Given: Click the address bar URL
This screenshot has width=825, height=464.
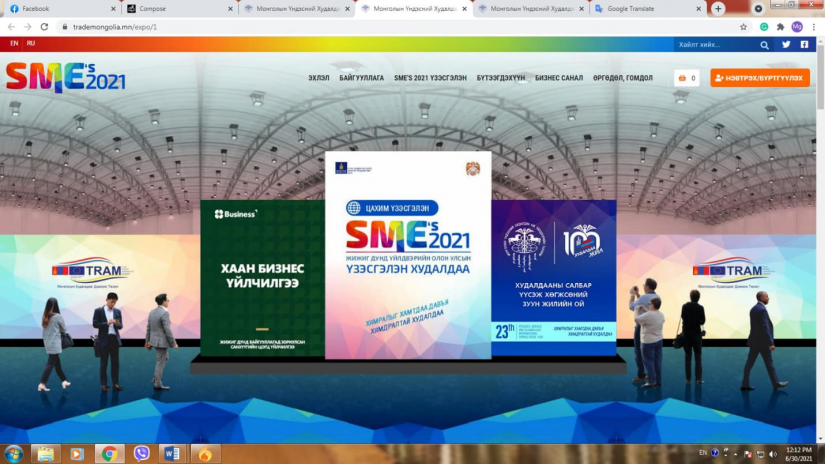Looking at the screenshot, I should point(115,27).
